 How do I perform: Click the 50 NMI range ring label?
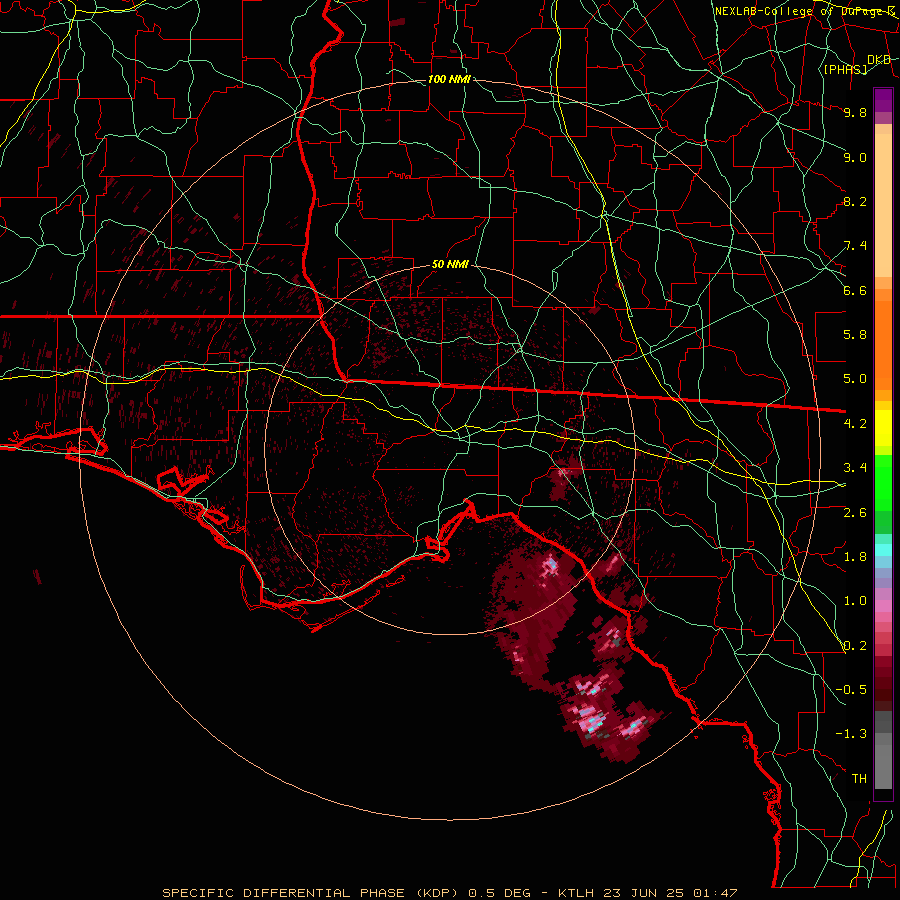click(x=450, y=264)
